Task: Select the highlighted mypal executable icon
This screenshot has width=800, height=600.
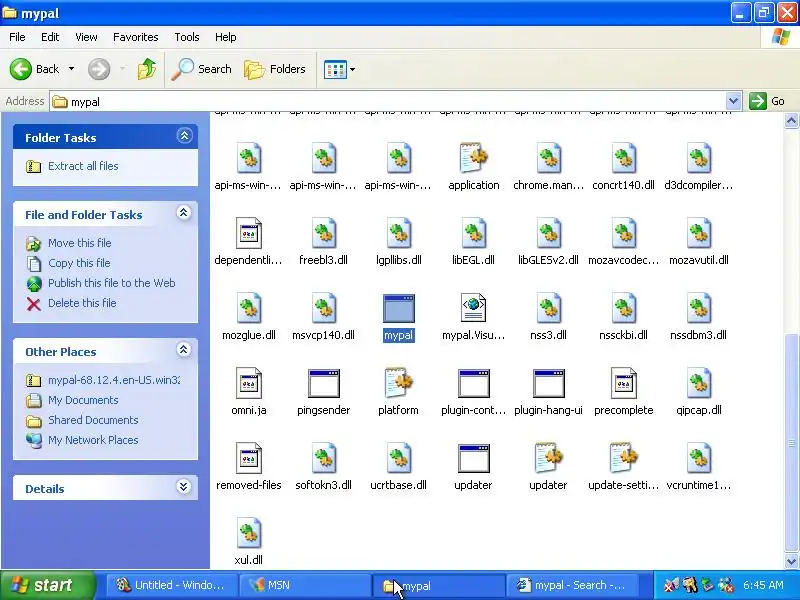Action: (398, 308)
